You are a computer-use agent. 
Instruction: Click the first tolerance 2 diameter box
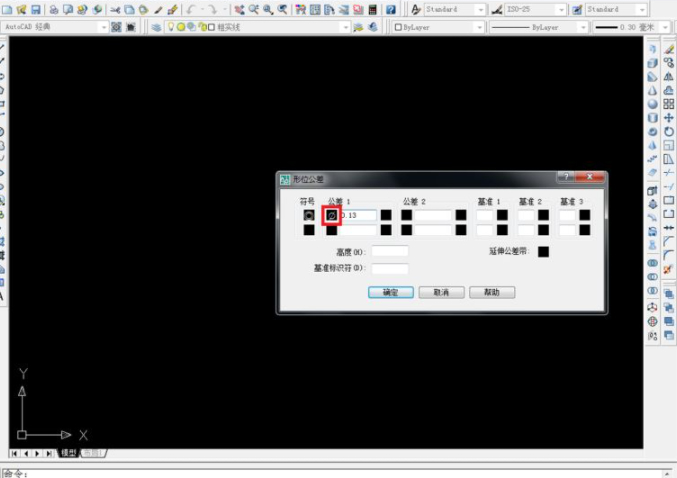click(407, 215)
